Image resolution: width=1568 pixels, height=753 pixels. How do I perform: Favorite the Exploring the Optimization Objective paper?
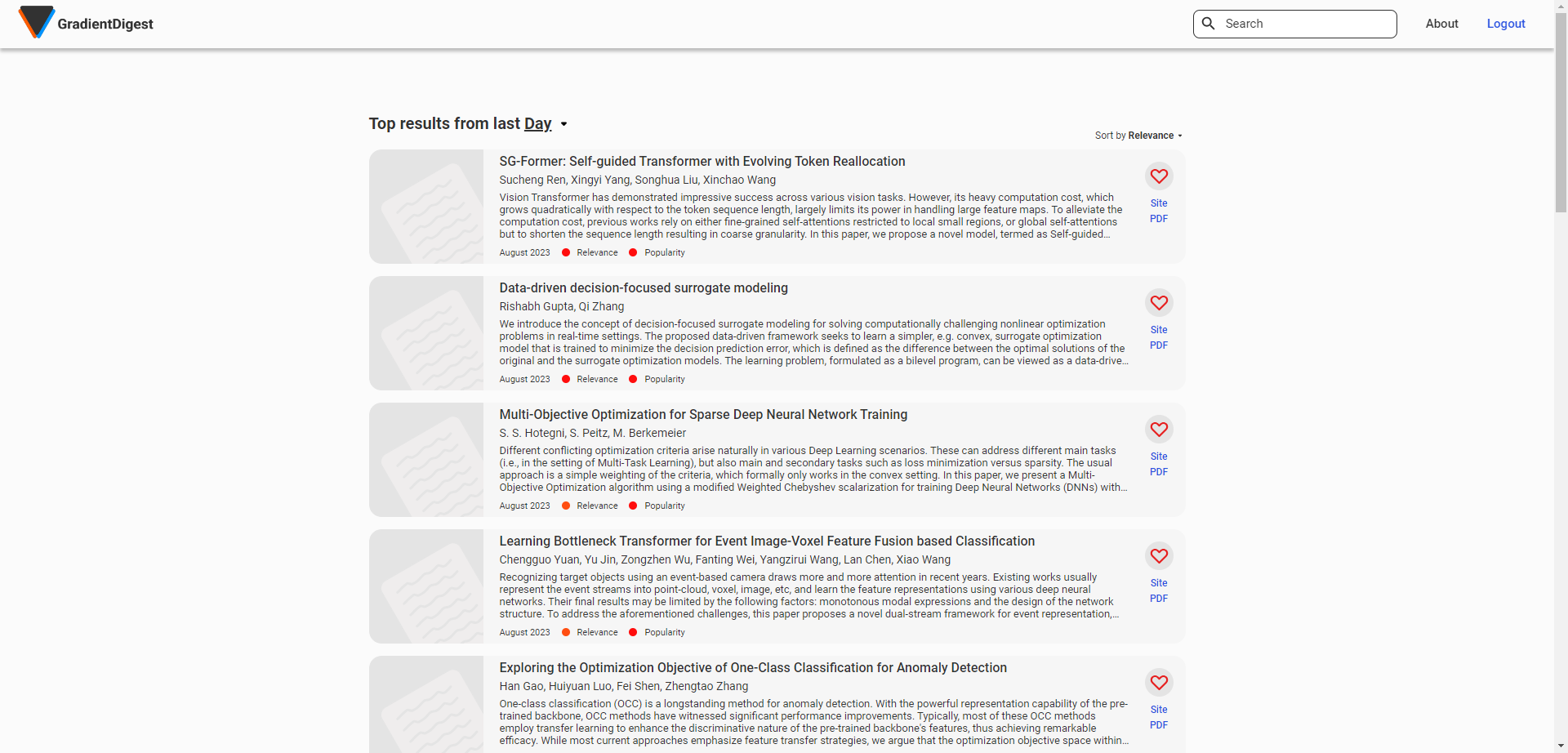point(1159,682)
